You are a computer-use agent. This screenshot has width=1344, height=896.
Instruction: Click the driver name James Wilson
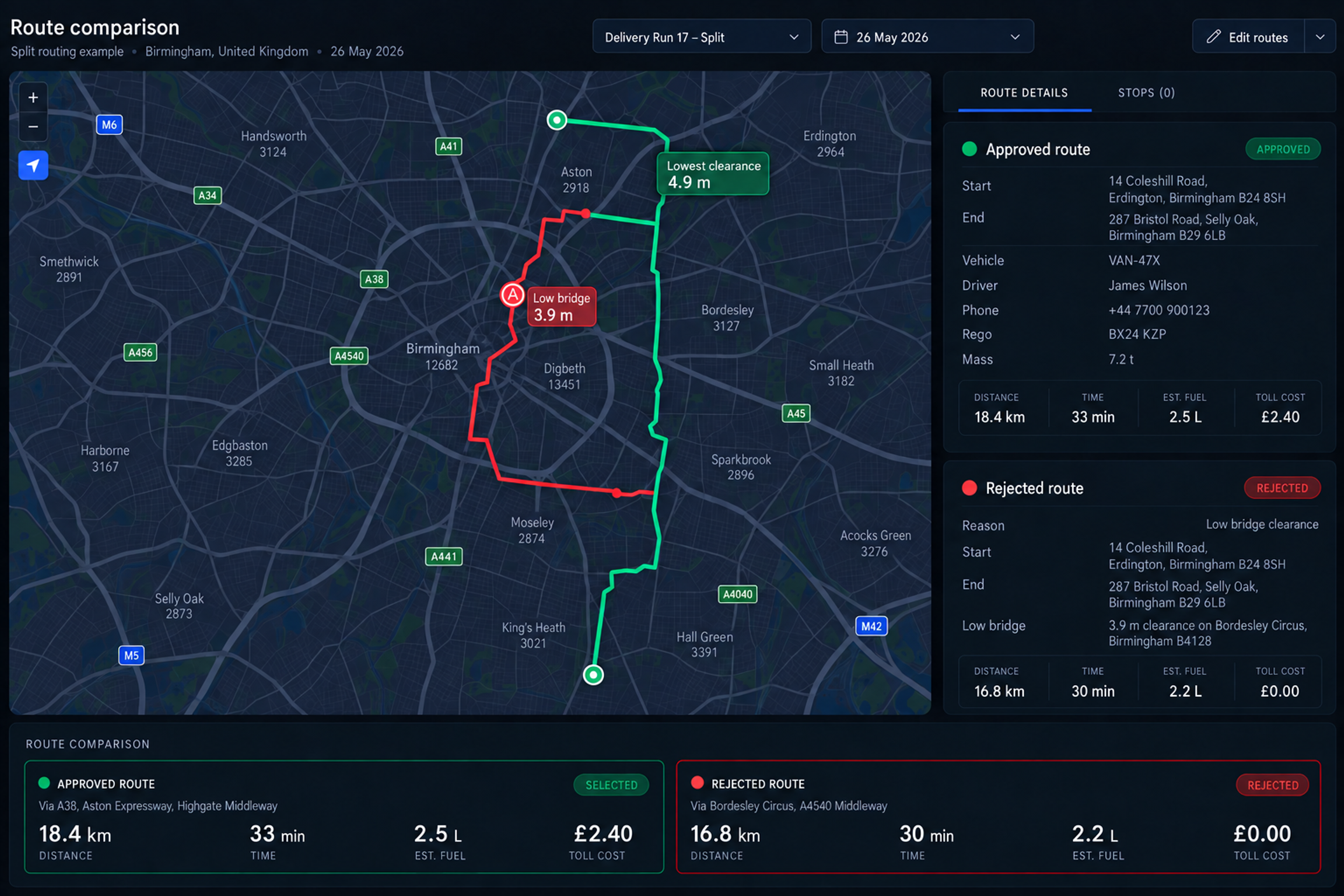click(x=1147, y=286)
